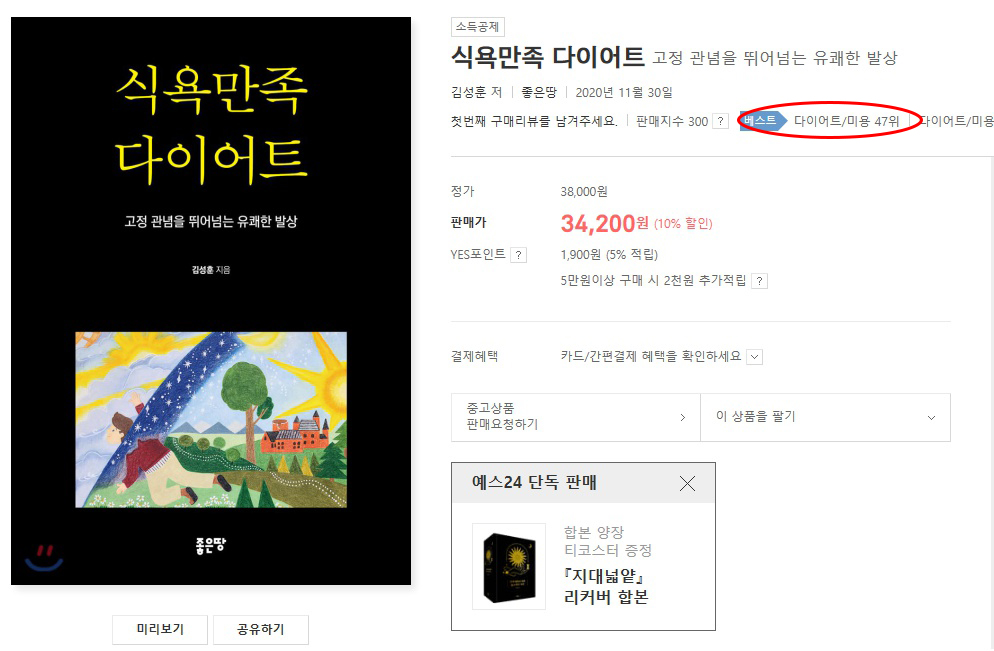Click the 미리보기 button
This screenshot has width=994, height=651.
[x=160, y=629]
